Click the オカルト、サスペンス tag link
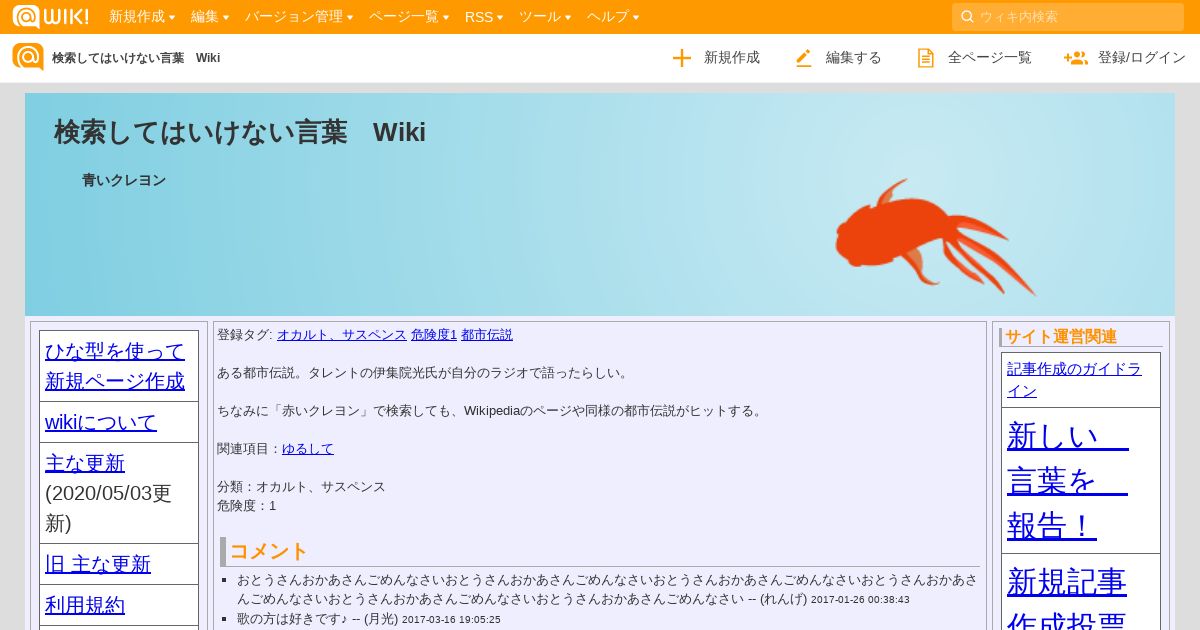Screen dimensions: 1200x630 [x=342, y=335]
